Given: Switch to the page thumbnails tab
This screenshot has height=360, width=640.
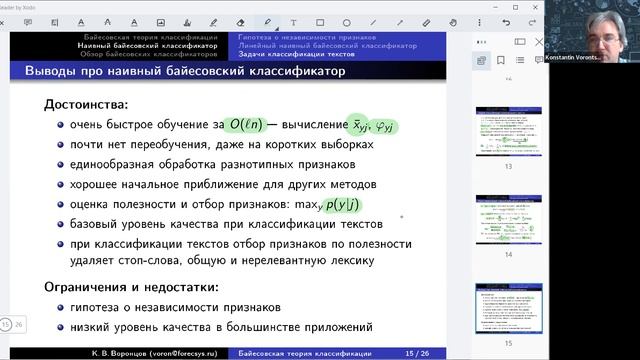Looking at the screenshot, I should (x=481, y=60).
